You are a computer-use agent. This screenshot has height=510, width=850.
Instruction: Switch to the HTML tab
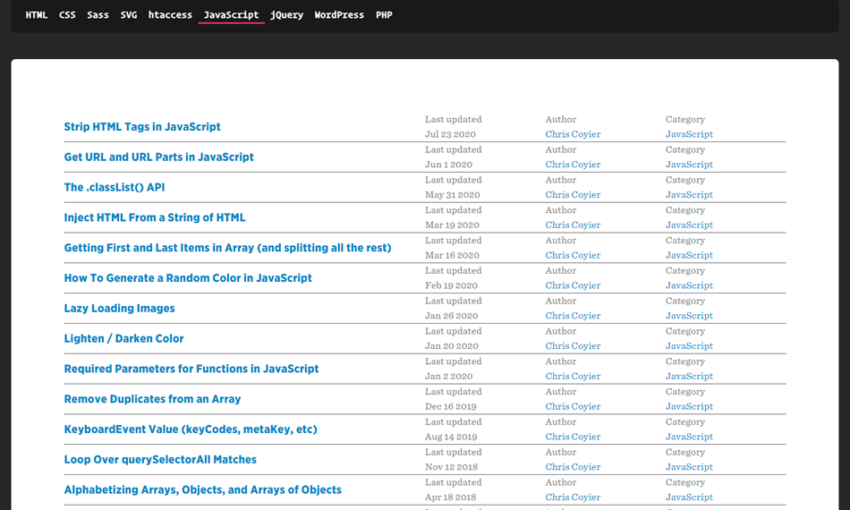[36, 15]
